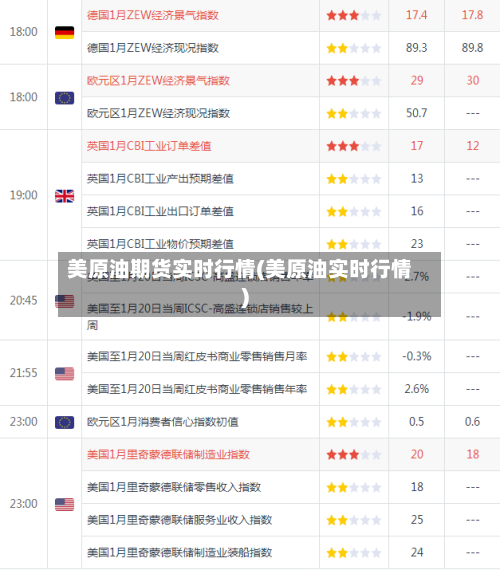Click the overlay title 美原油期货实时行情
Viewport: 500px width, 570px height.
coord(161,269)
